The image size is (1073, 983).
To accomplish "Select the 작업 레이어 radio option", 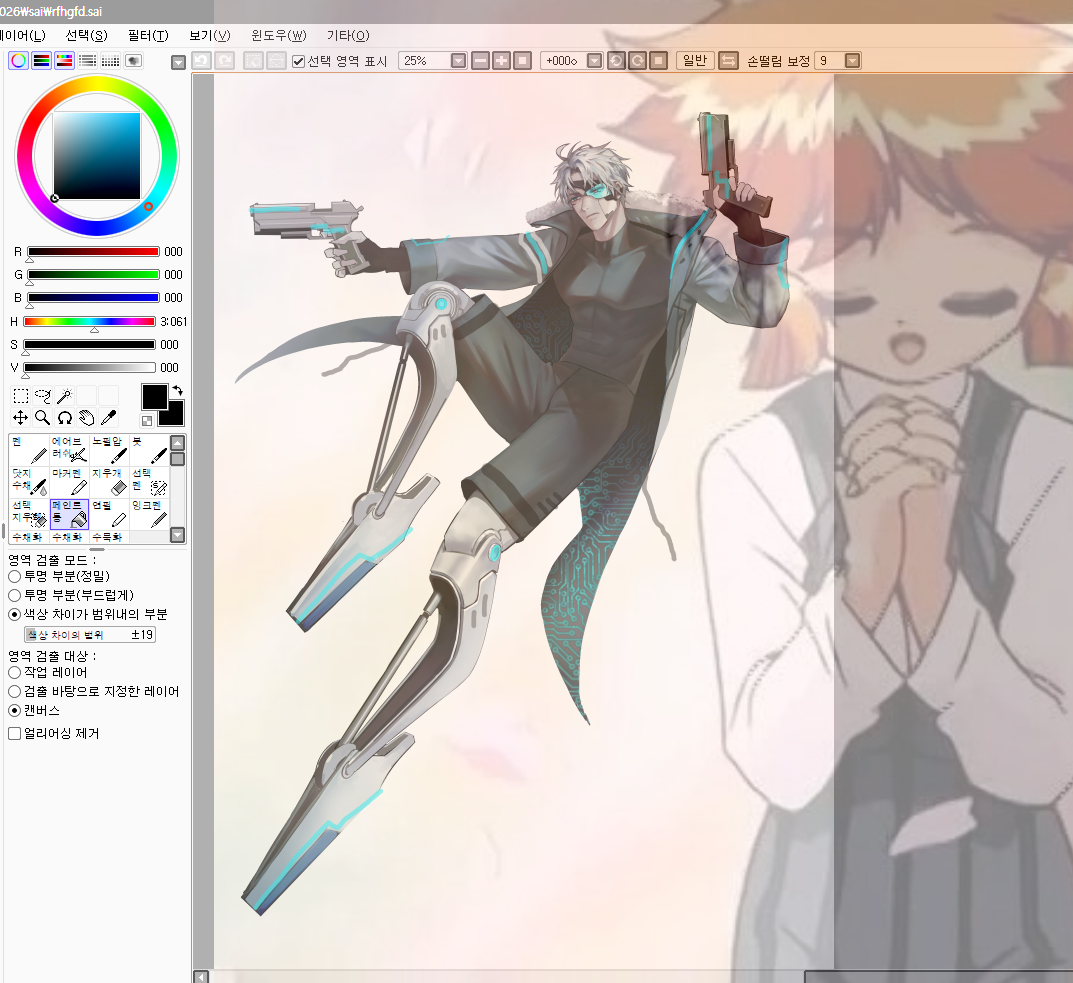I will click(x=15, y=672).
